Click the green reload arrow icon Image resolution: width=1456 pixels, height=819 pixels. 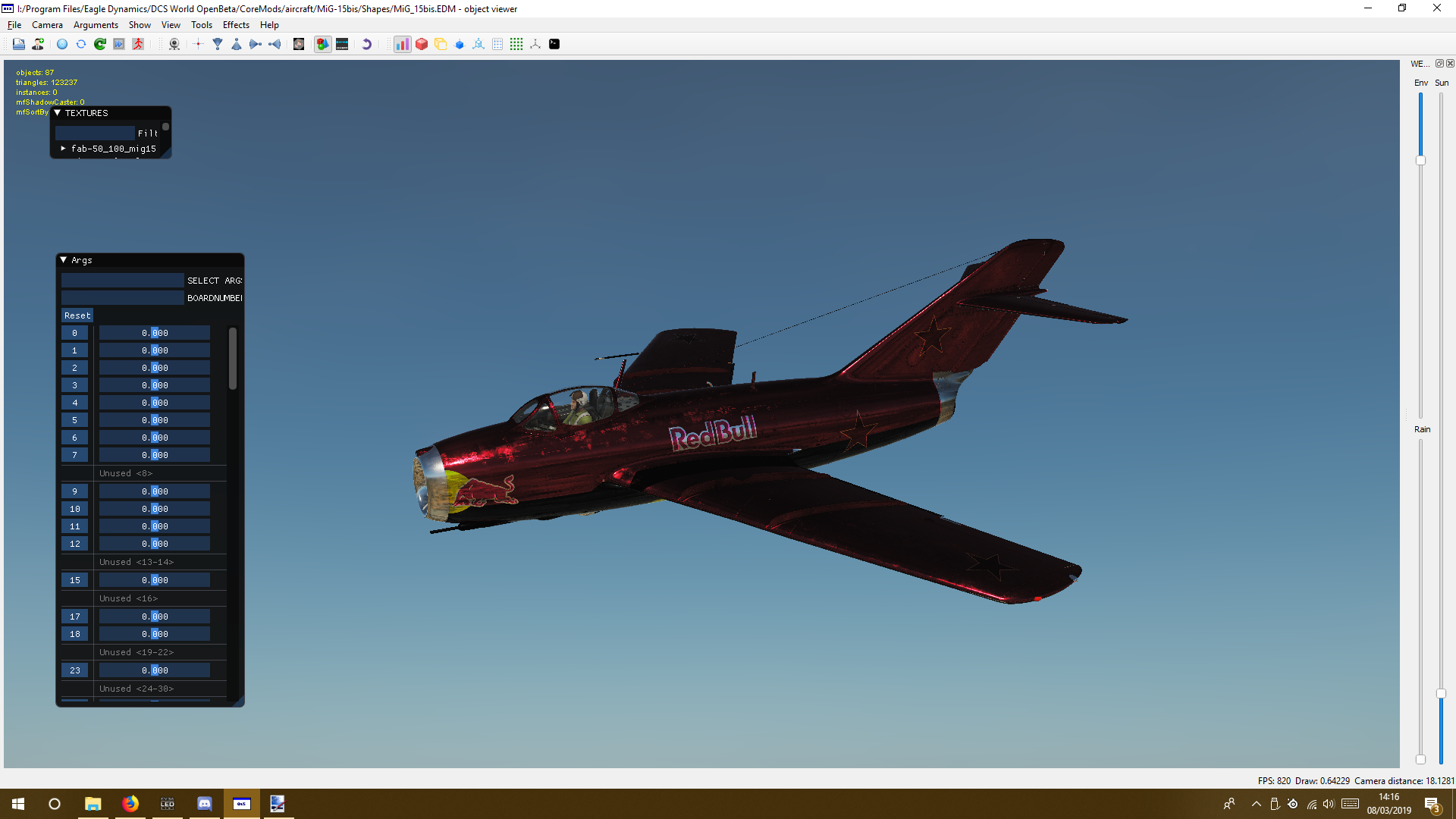[100, 44]
